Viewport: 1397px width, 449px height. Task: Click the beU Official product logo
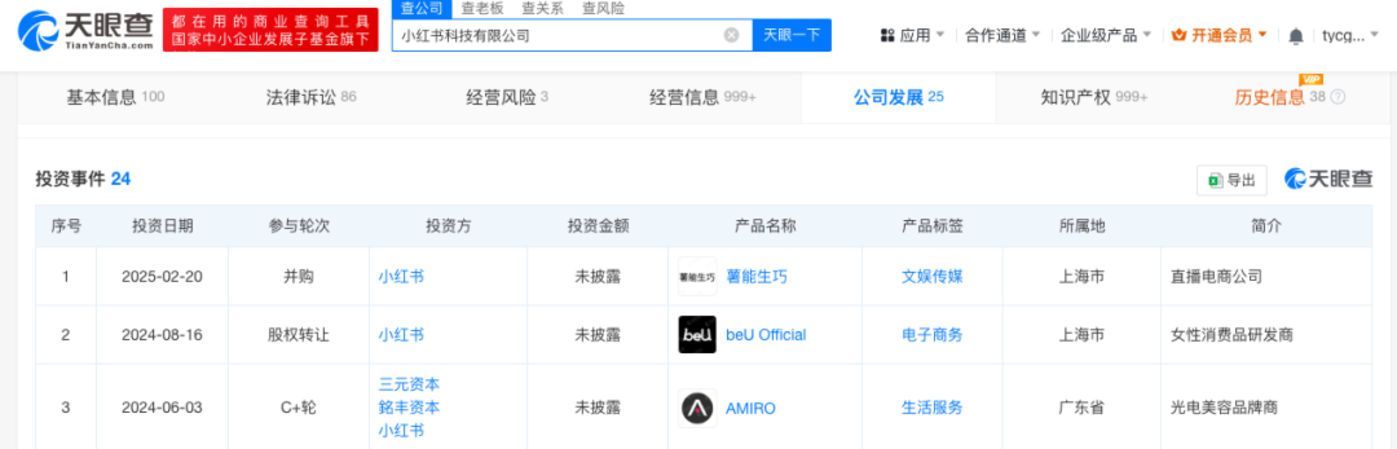point(697,335)
